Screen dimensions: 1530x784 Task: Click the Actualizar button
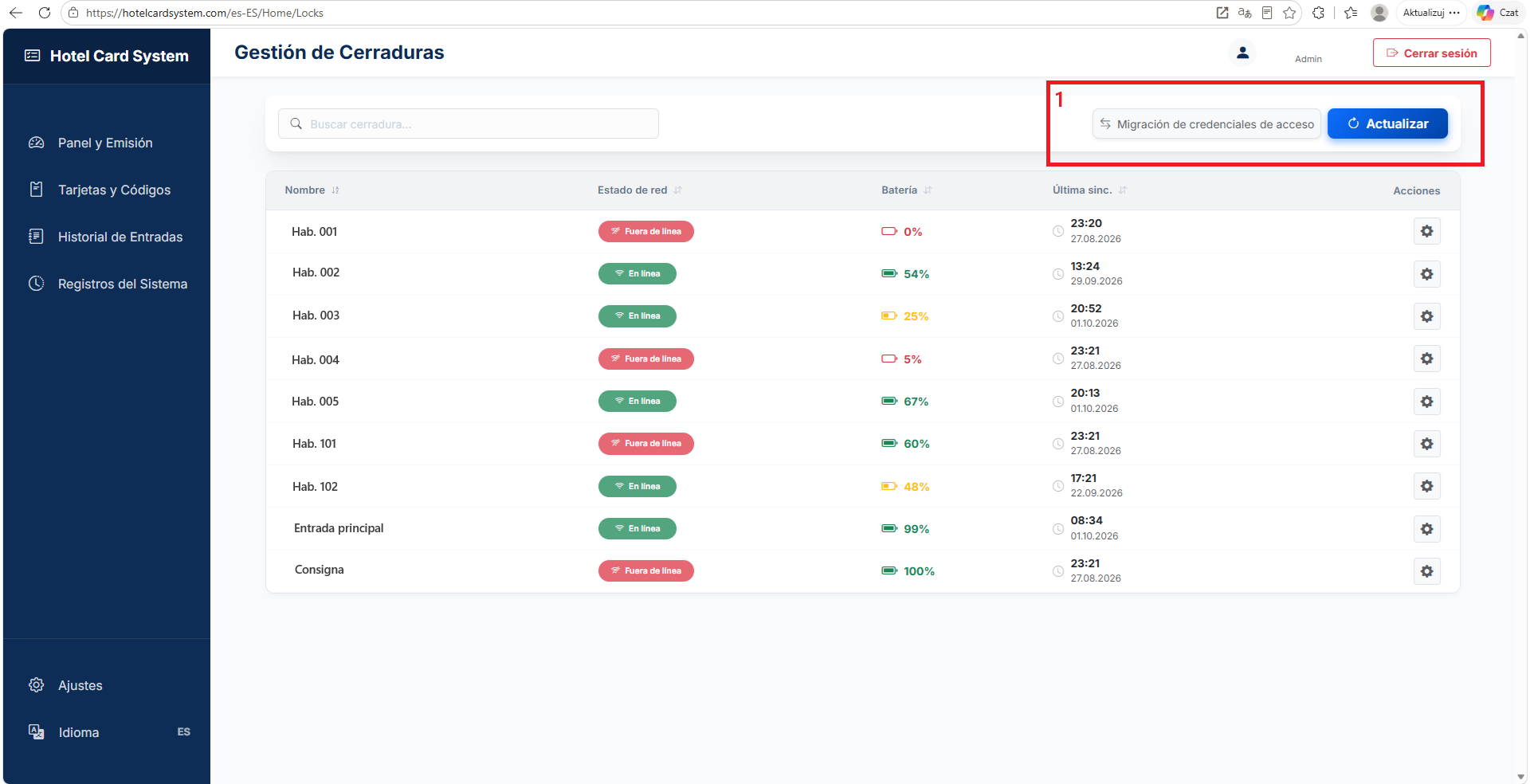1387,123
